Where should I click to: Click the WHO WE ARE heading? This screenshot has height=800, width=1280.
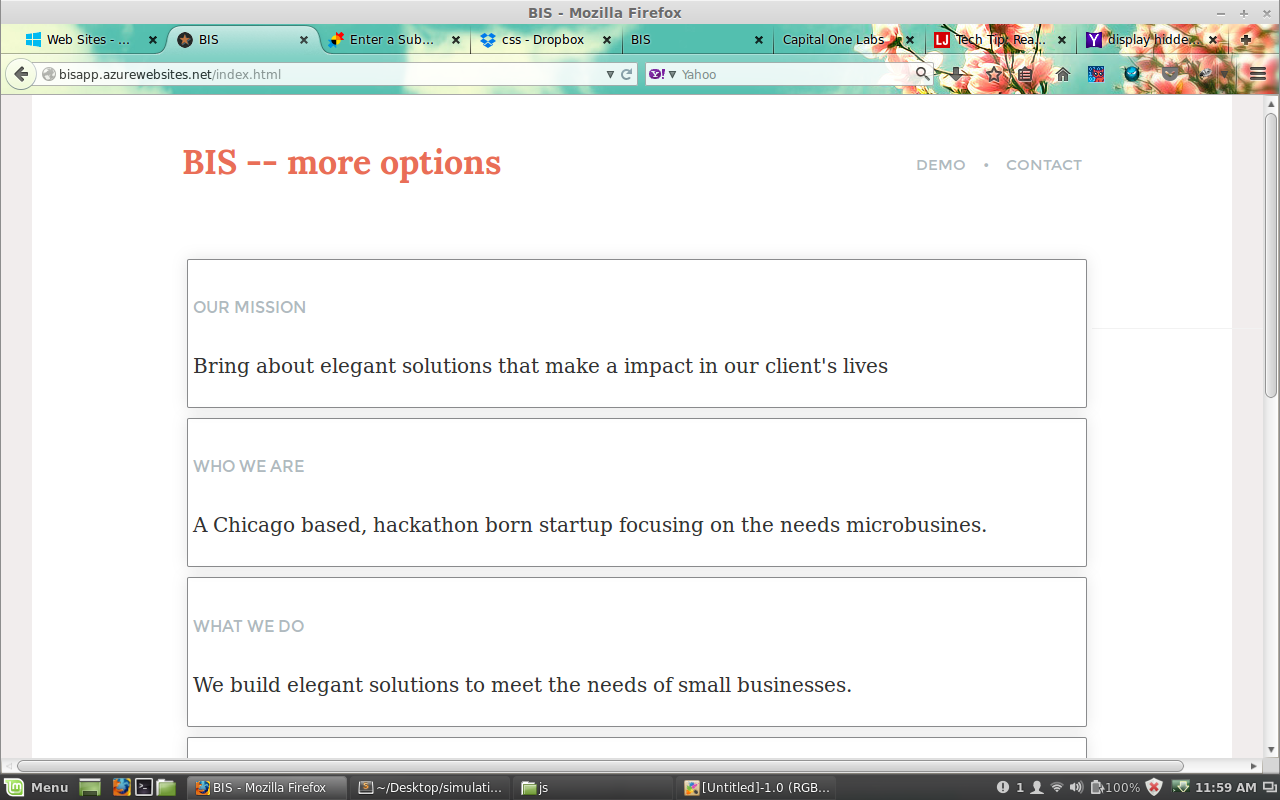point(249,466)
